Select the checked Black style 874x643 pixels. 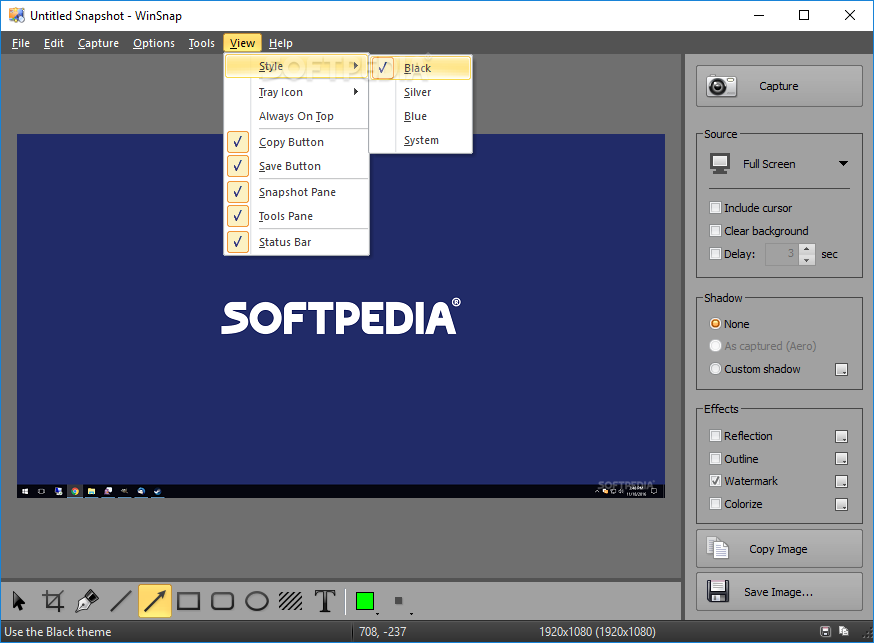(x=421, y=68)
